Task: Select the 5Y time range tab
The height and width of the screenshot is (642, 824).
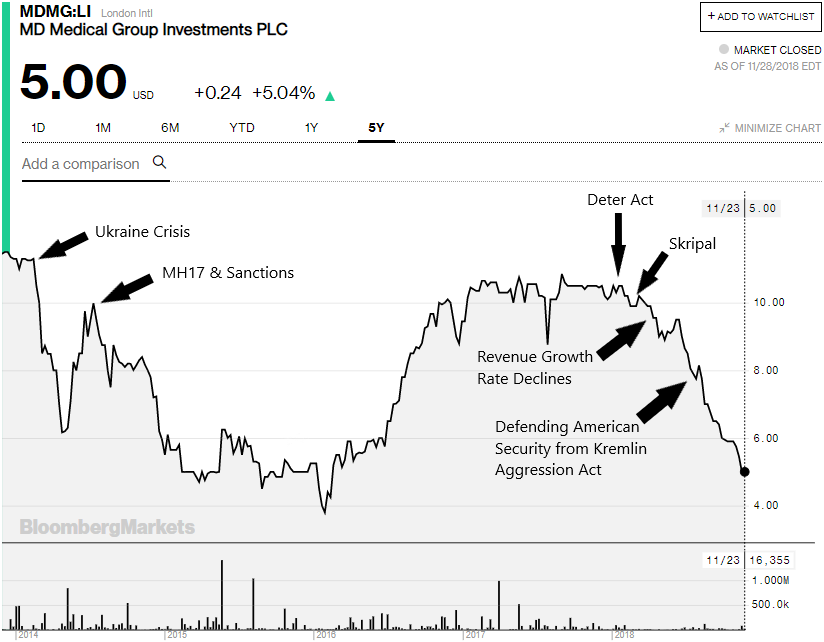Action: click(x=376, y=127)
